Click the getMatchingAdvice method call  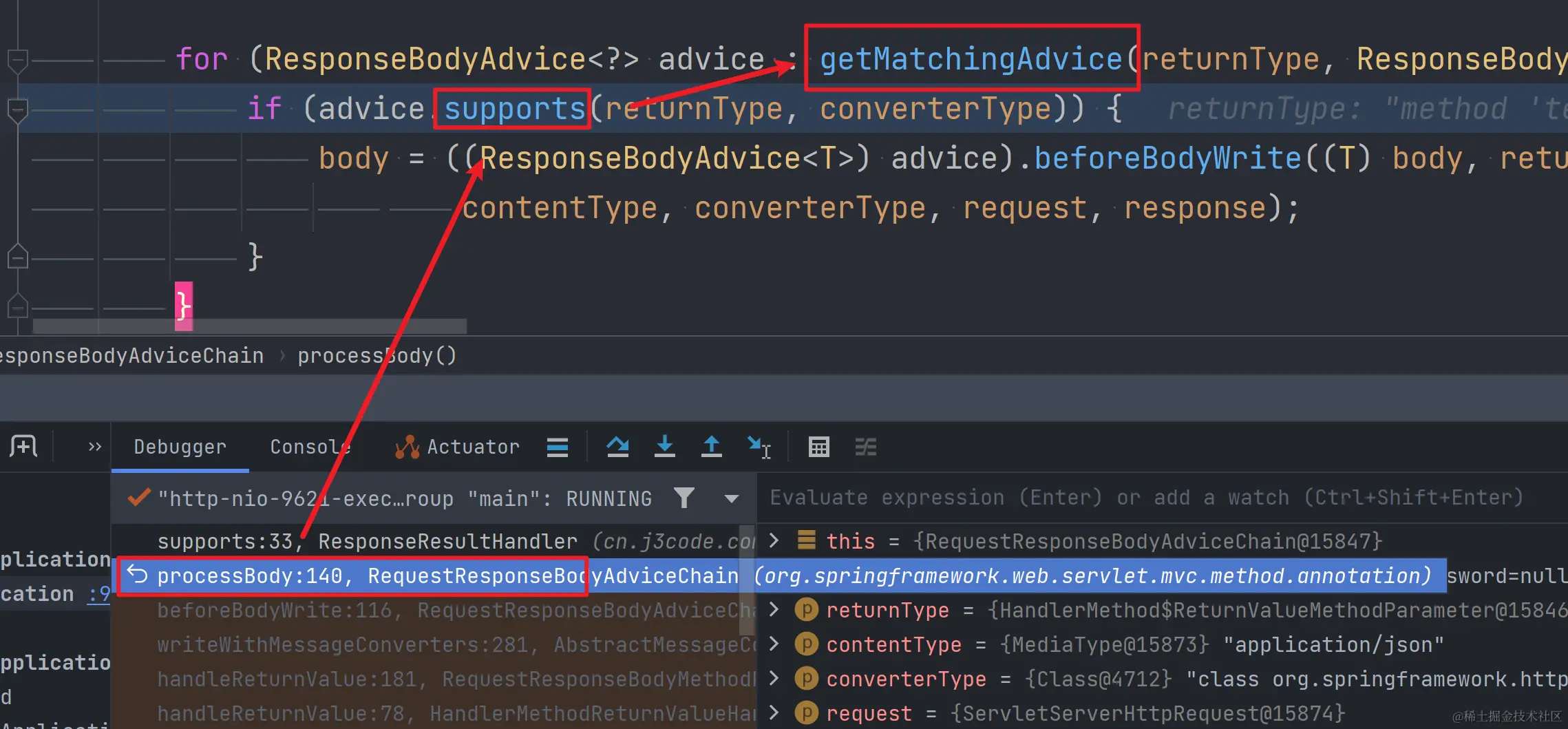pos(971,59)
